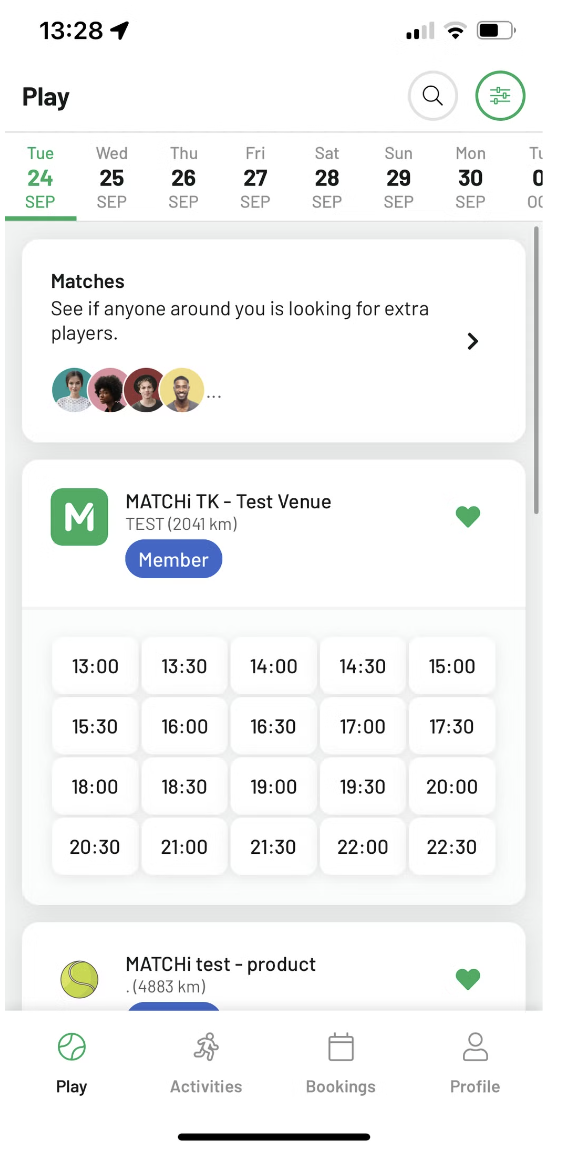Open Profile person tab
The image size is (566, 1152).
[475, 1063]
